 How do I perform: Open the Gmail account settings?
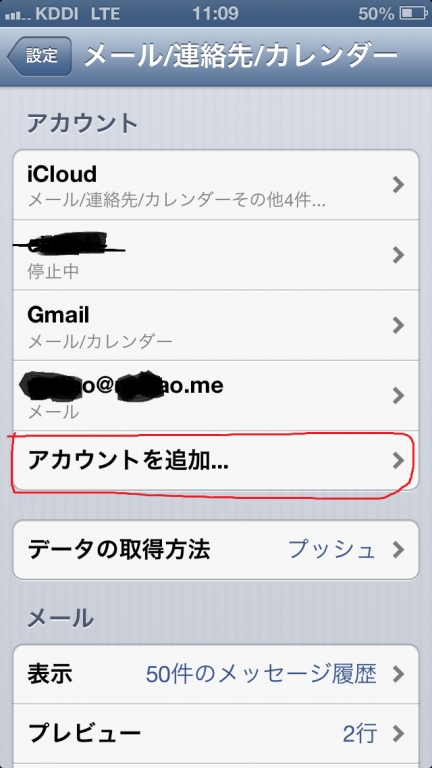(216, 325)
